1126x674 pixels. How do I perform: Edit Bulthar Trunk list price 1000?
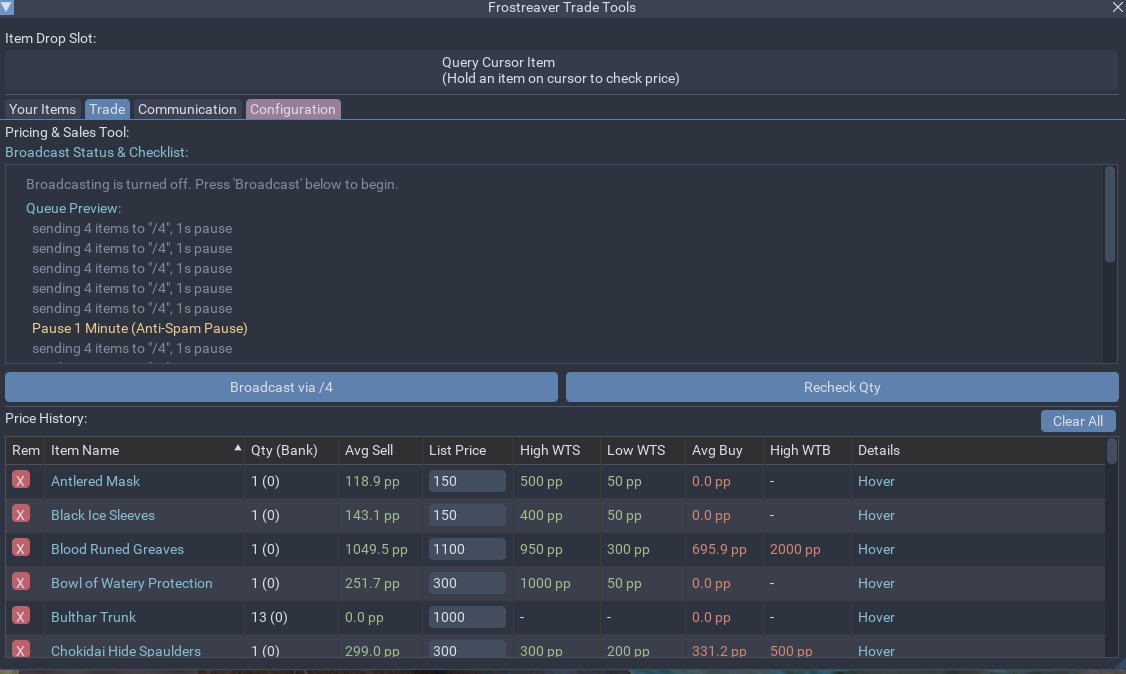pos(467,617)
